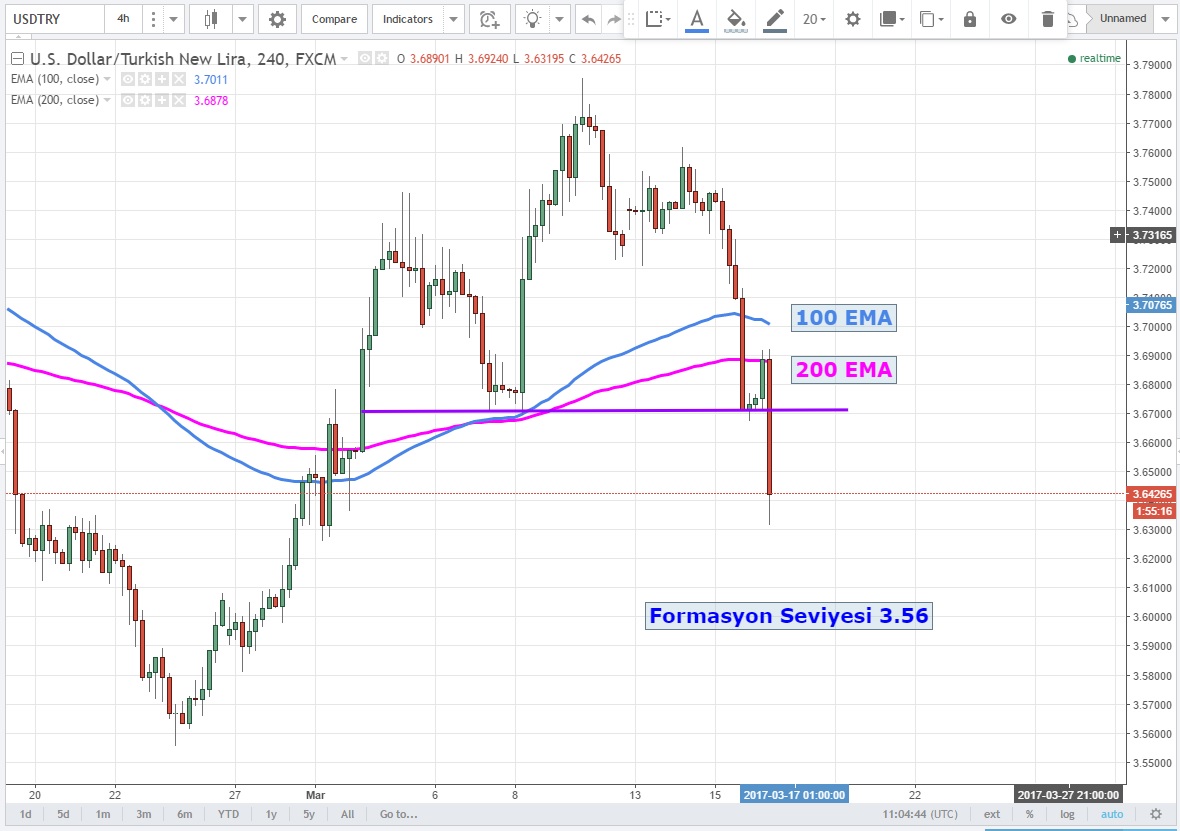Click the candlestick chart style icon
Viewport: 1180px width, 831px height.
click(210, 19)
